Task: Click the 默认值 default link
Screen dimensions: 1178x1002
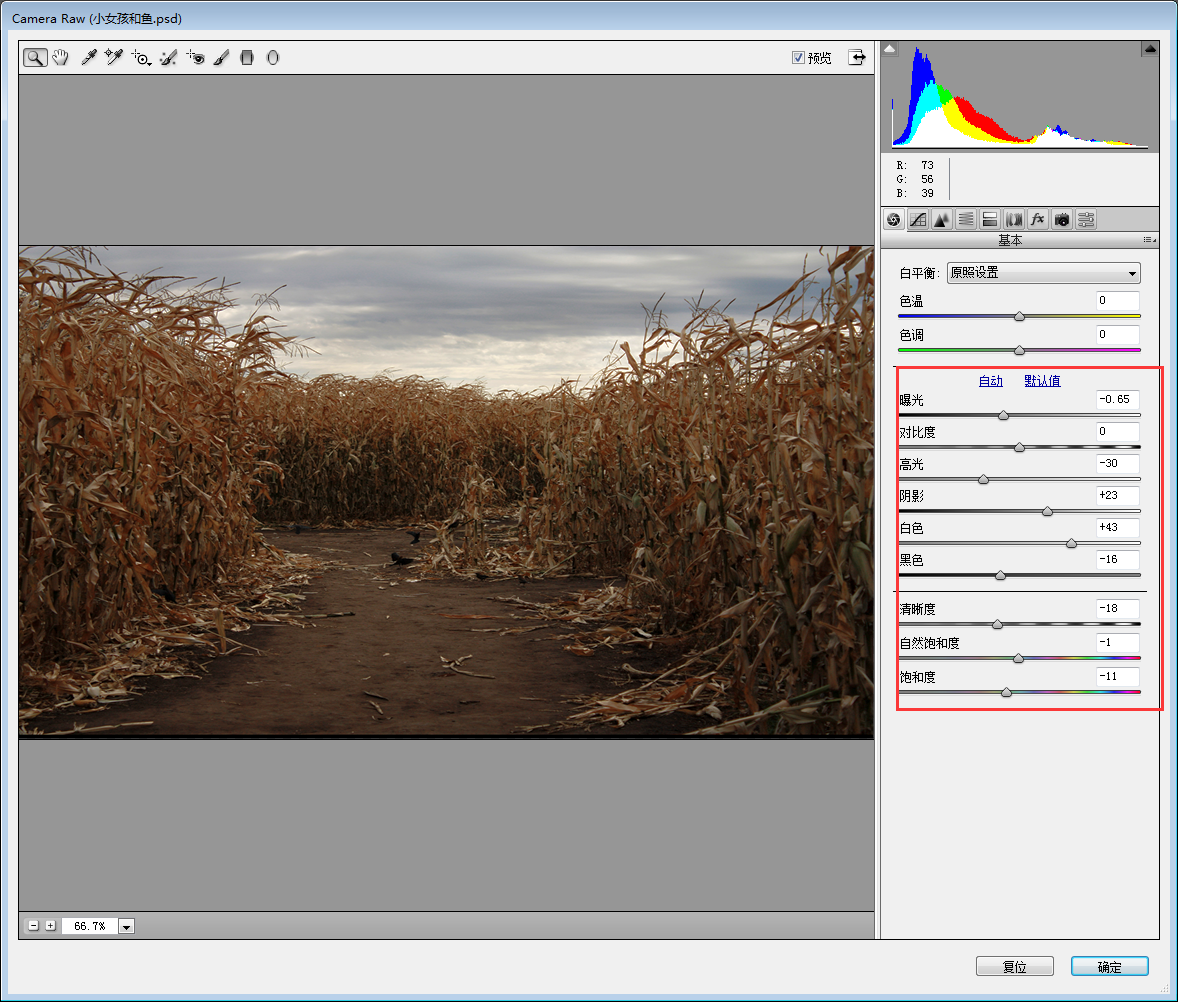Action: (x=1042, y=381)
